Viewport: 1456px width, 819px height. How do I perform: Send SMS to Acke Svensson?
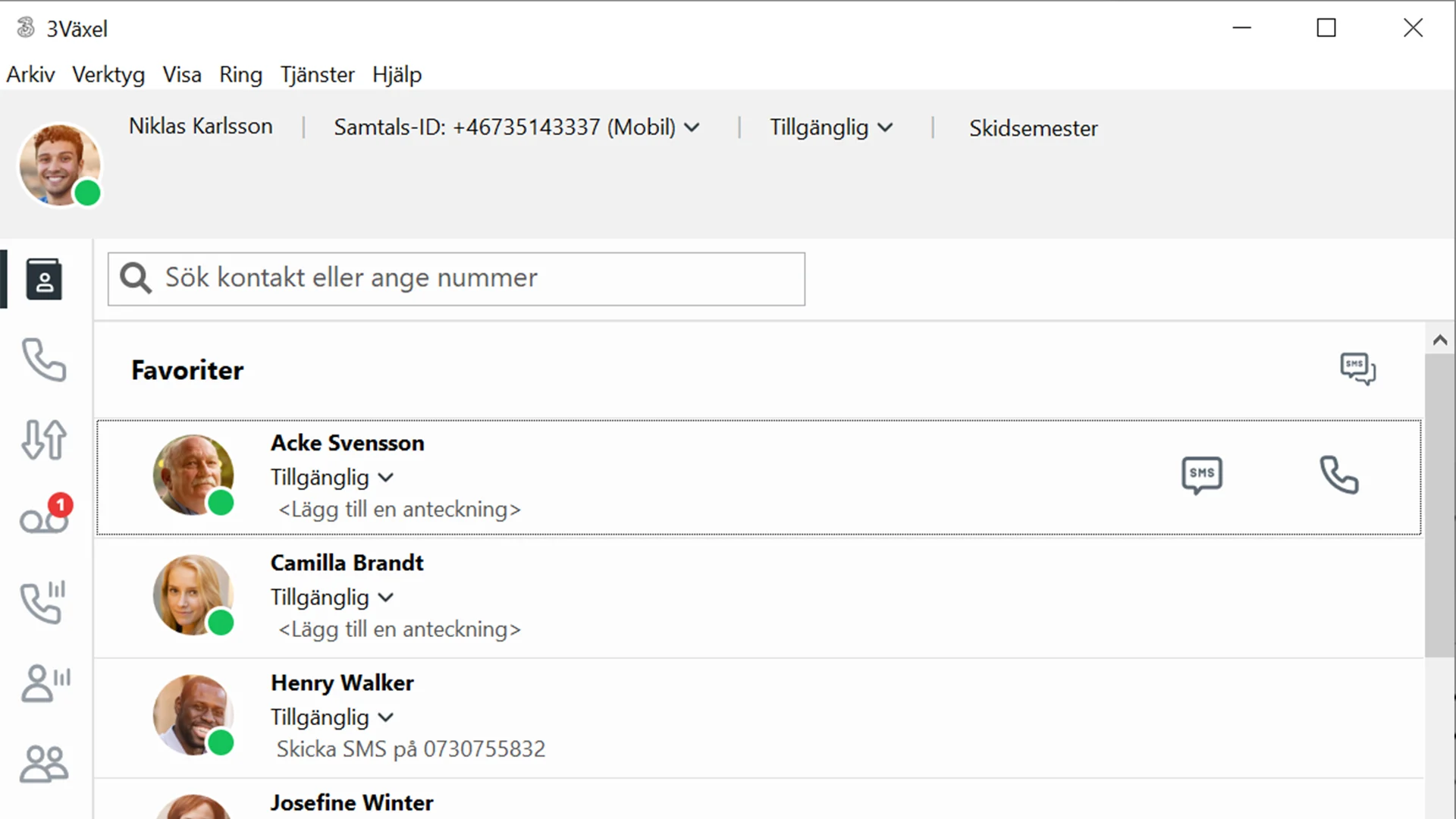[1202, 475]
